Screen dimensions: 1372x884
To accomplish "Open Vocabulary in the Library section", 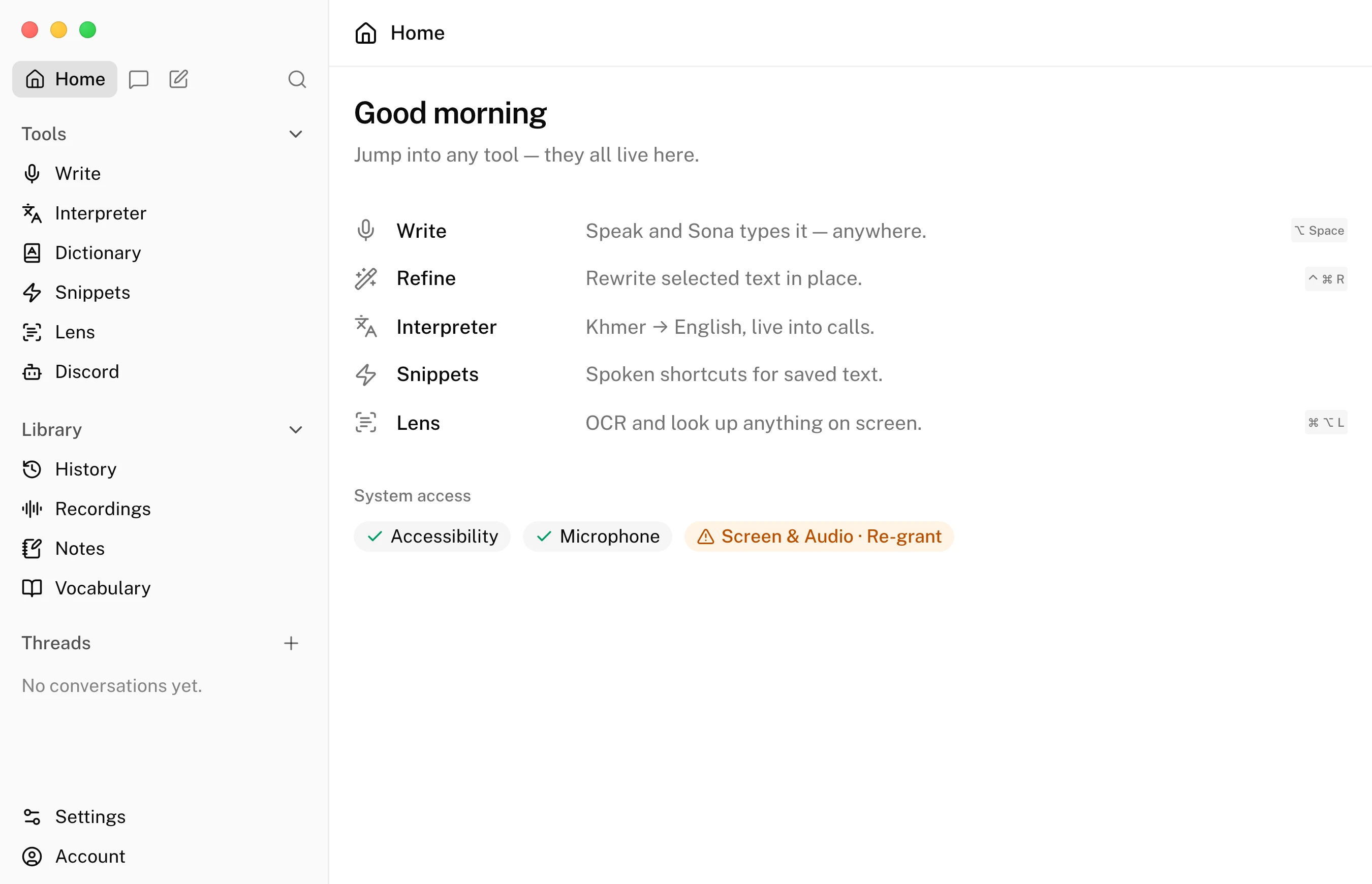I will coord(163,588).
